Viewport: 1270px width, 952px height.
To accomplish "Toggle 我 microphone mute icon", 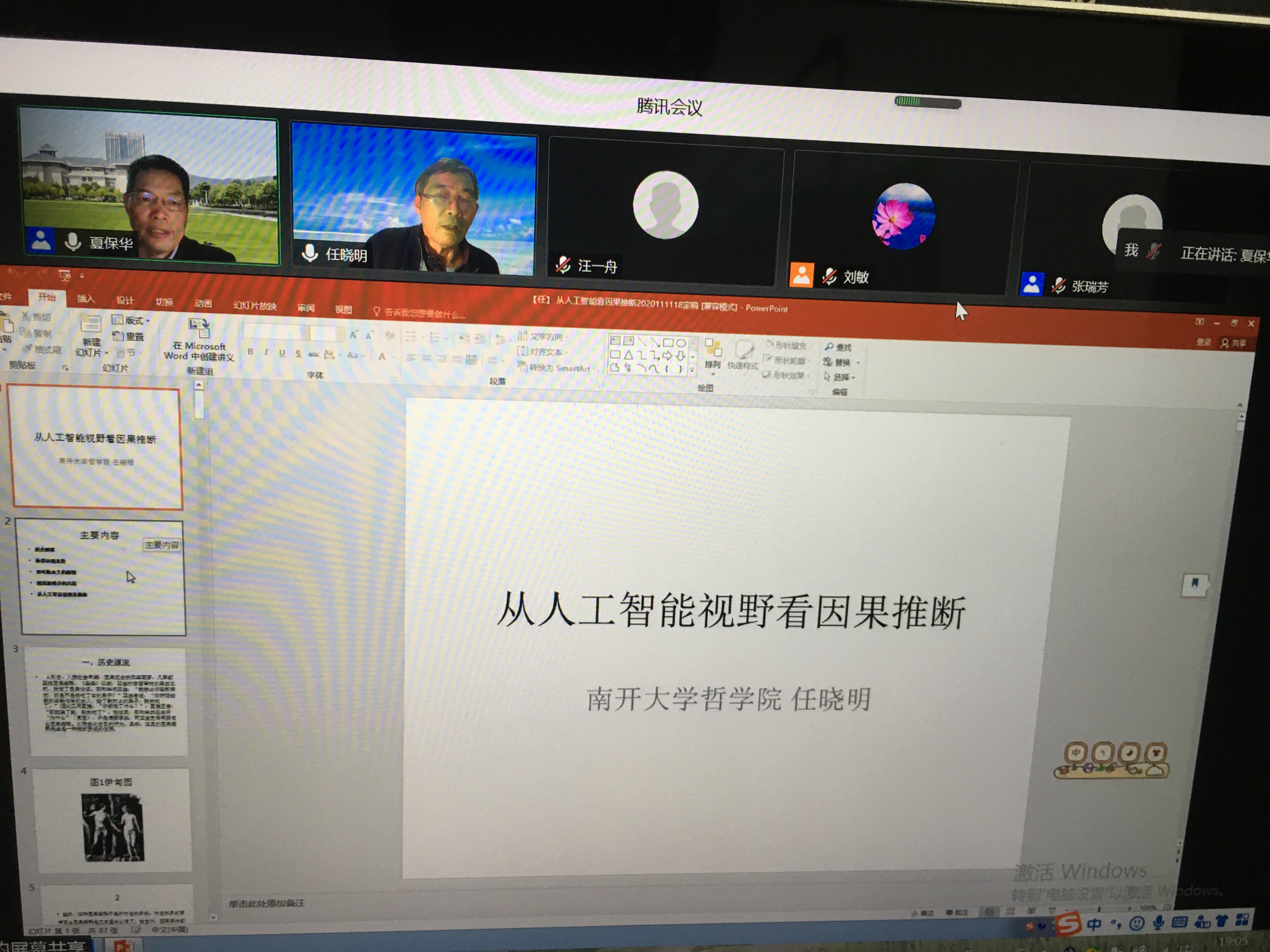I will coord(1154,251).
